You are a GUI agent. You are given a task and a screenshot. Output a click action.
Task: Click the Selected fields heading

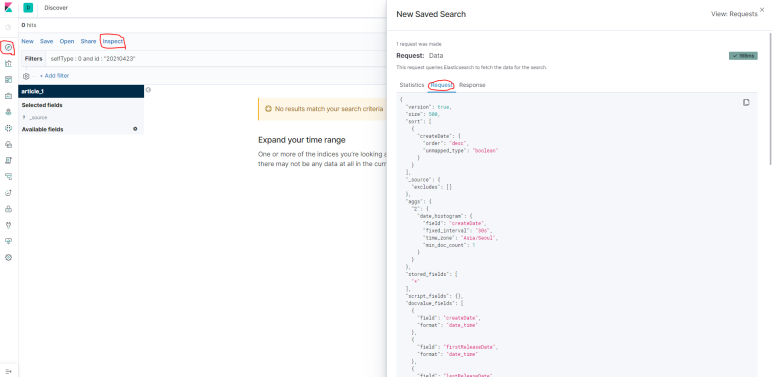(42, 105)
